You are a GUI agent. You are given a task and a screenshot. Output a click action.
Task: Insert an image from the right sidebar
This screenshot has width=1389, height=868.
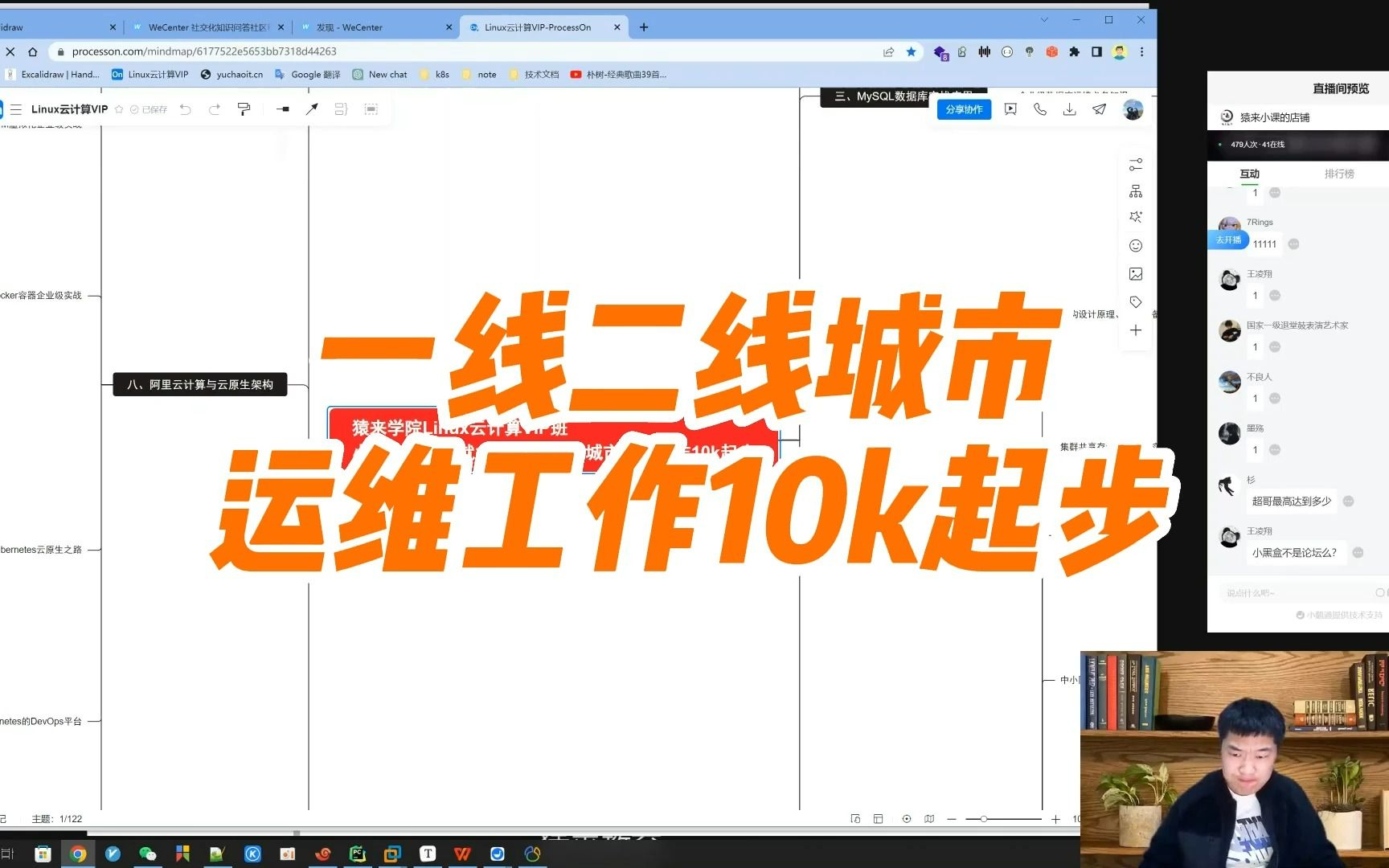click(1136, 274)
